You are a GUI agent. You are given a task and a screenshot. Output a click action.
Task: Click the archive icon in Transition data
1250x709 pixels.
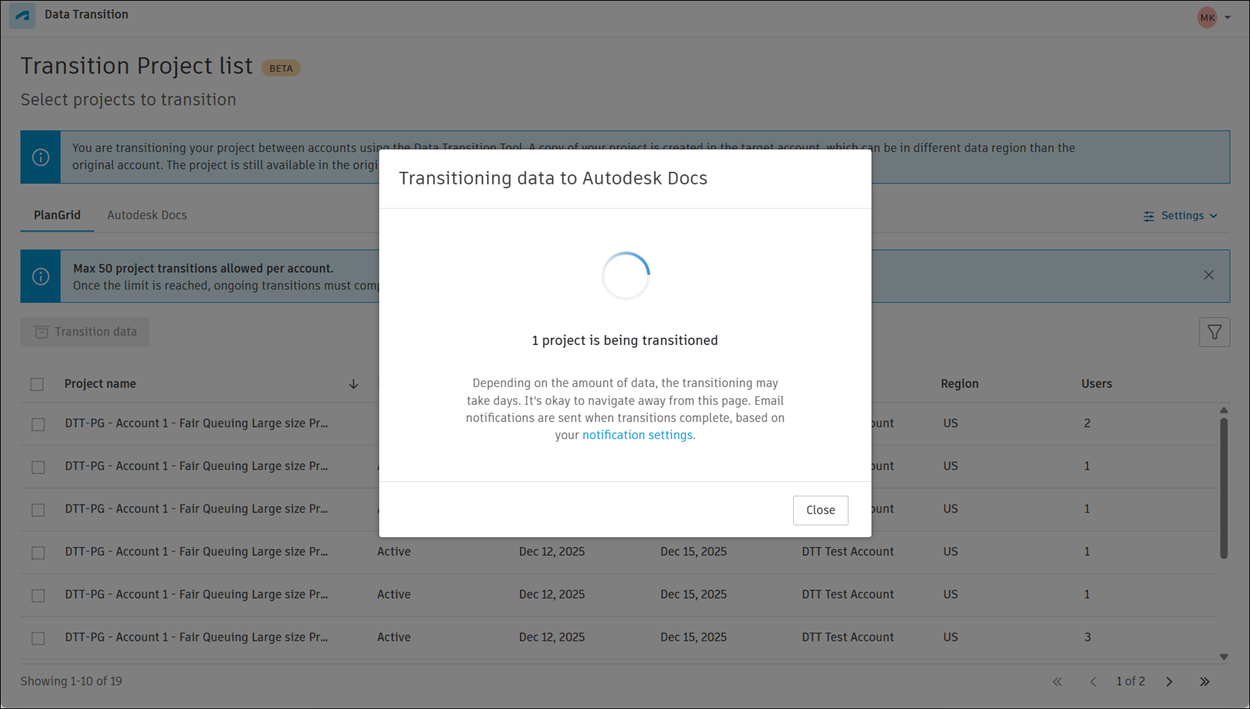[42, 332]
